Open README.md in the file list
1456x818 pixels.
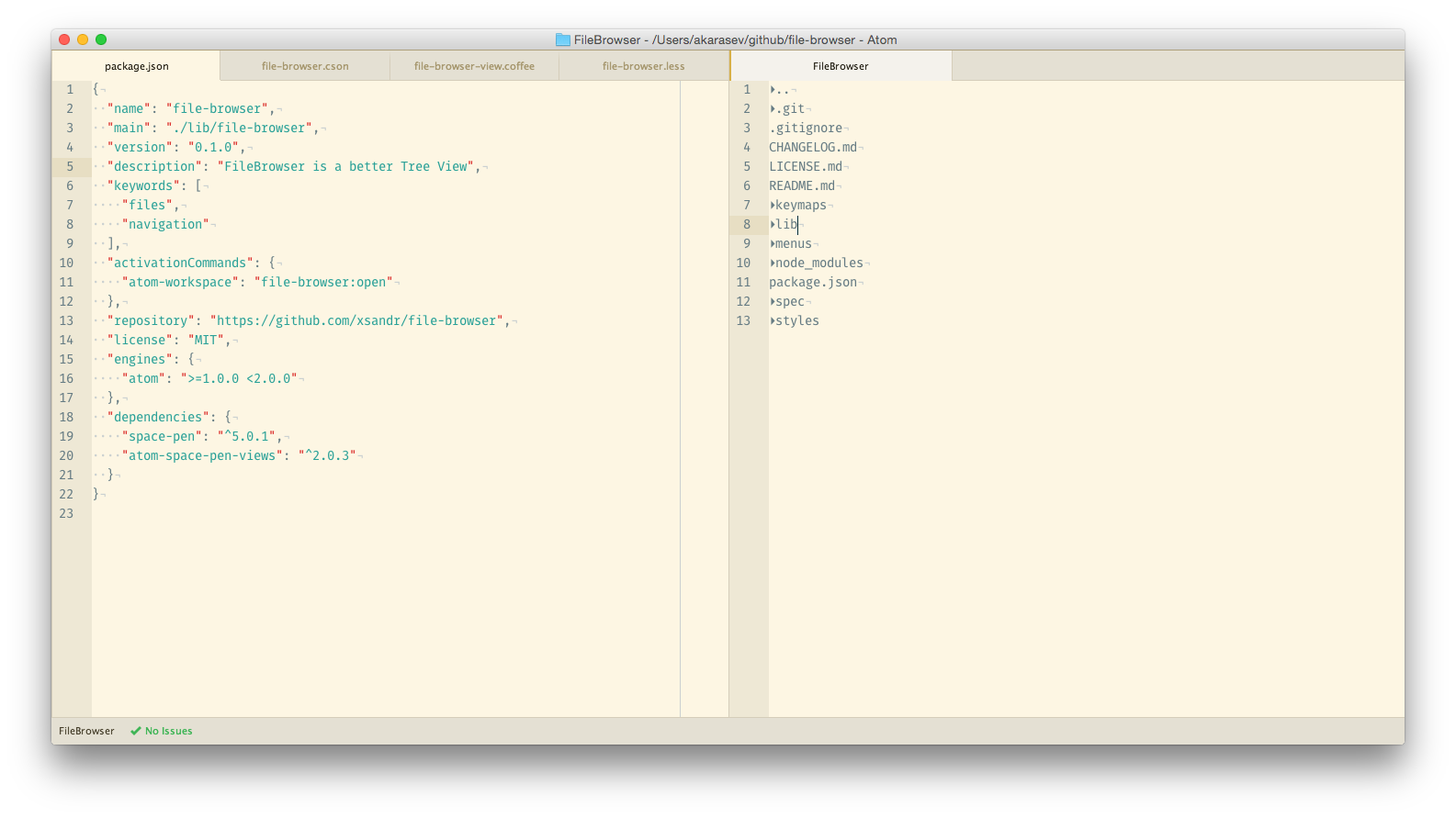802,185
